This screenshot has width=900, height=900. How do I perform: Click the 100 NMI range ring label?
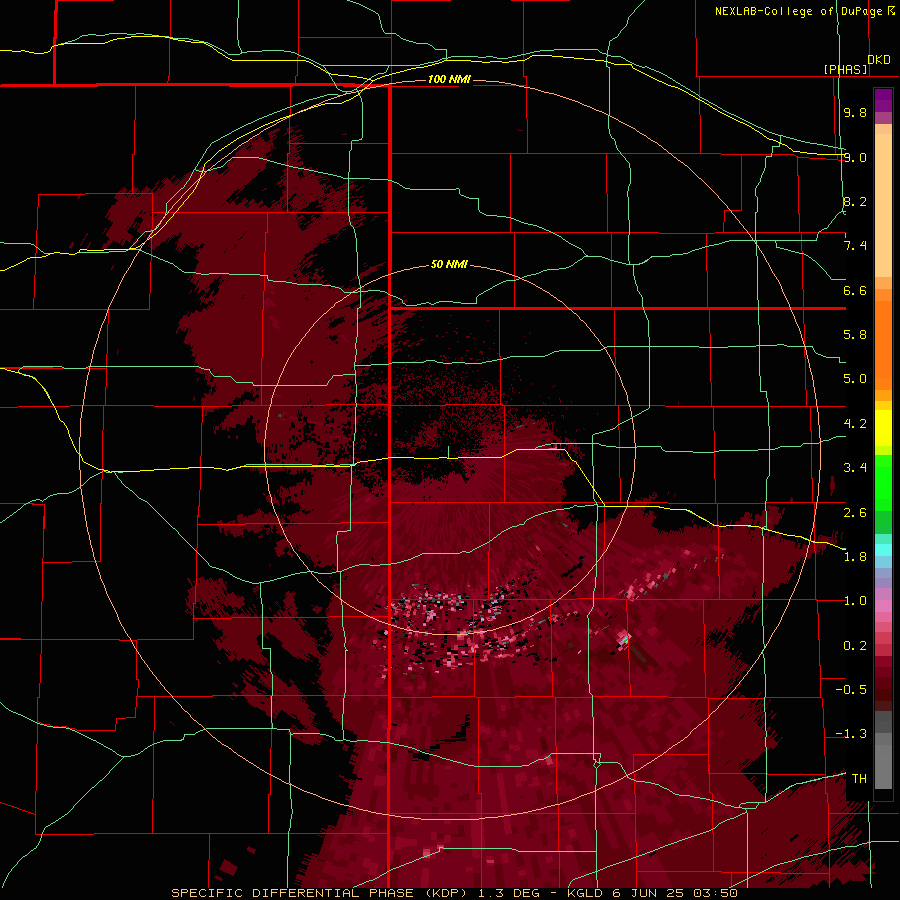coord(449,79)
